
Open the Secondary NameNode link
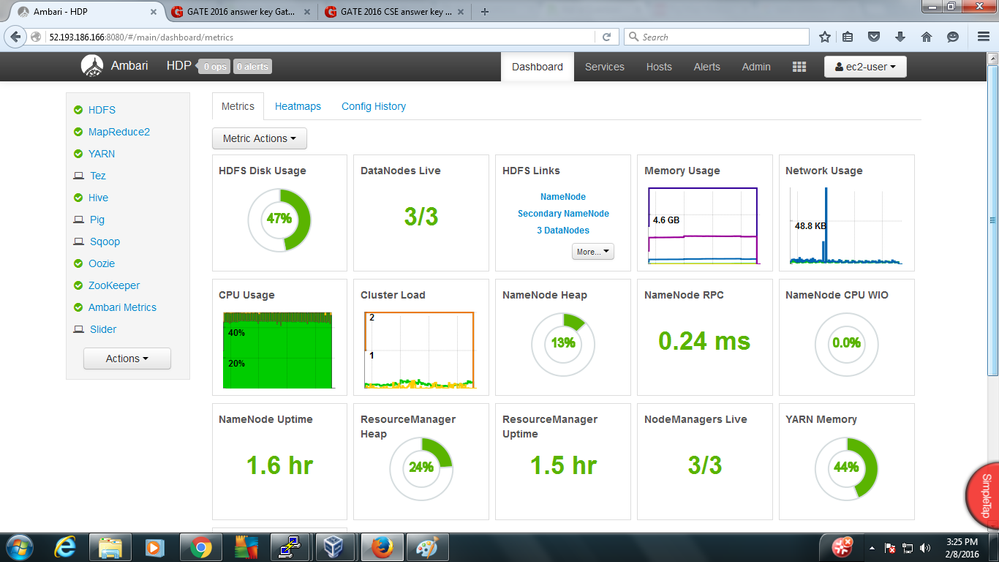tap(563, 214)
